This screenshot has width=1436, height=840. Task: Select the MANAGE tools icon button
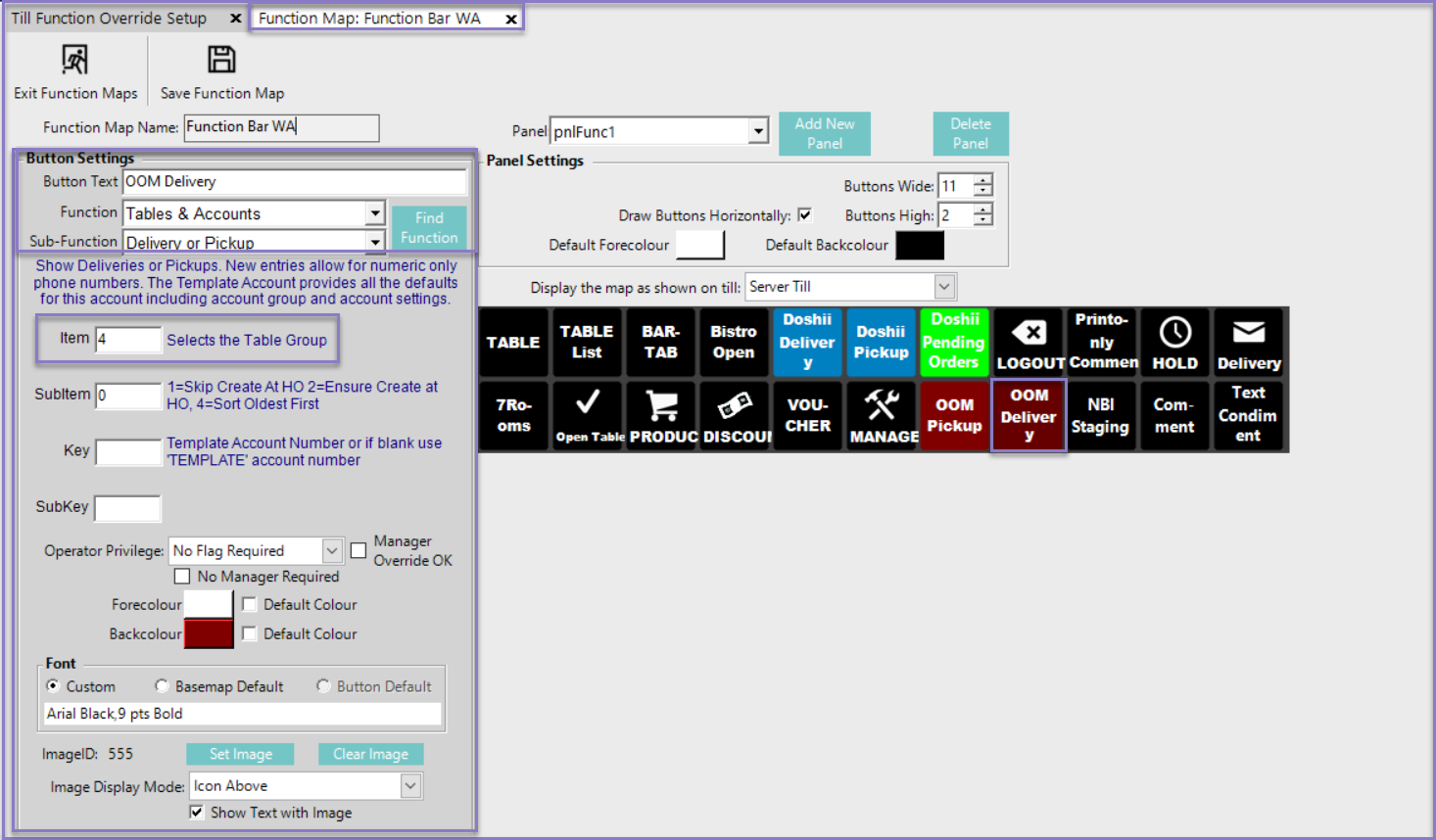point(882,416)
